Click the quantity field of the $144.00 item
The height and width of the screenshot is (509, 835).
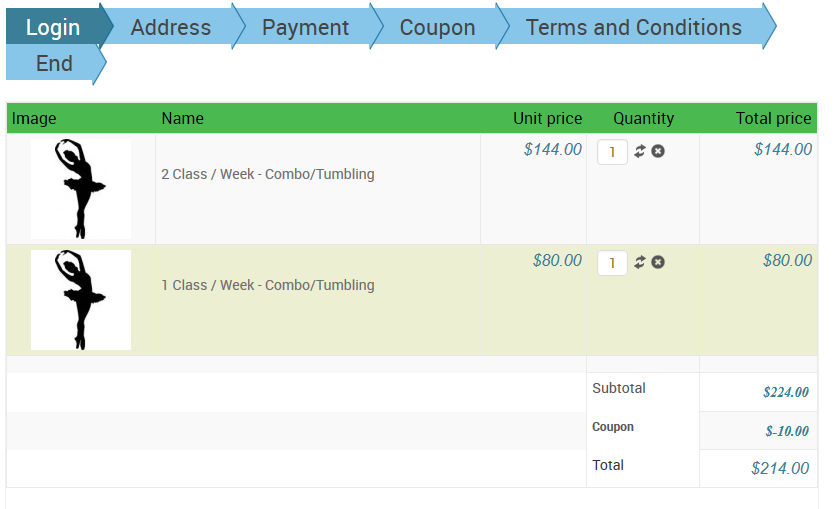[612, 152]
